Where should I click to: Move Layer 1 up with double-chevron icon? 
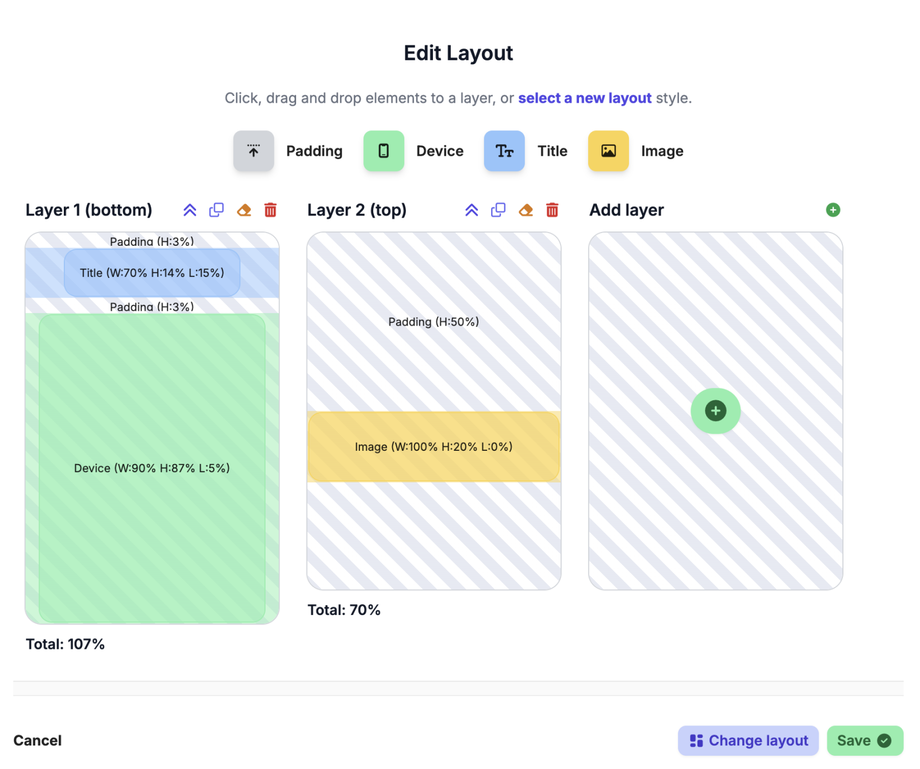tap(190, 210)
